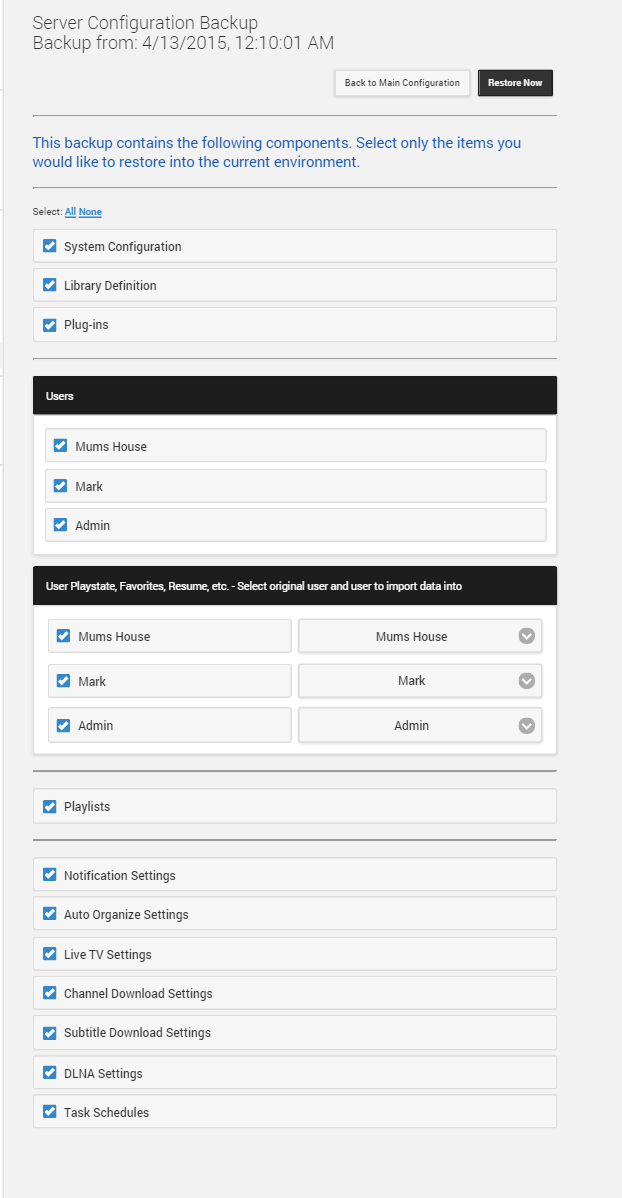Expand the Mark target user dropdown
The width and height of the screenshot is (622, 1198).
420,681
